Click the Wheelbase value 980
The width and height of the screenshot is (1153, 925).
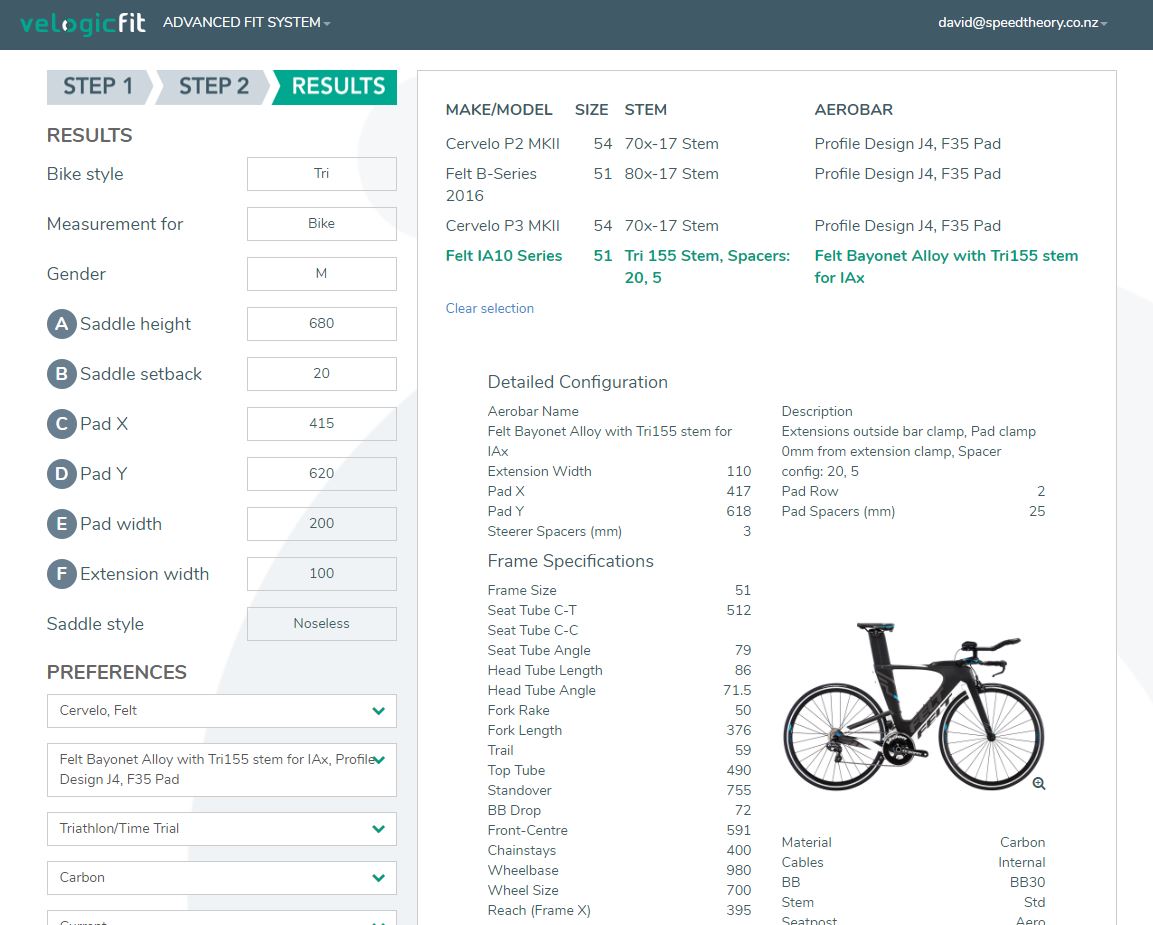pos(738,871)
